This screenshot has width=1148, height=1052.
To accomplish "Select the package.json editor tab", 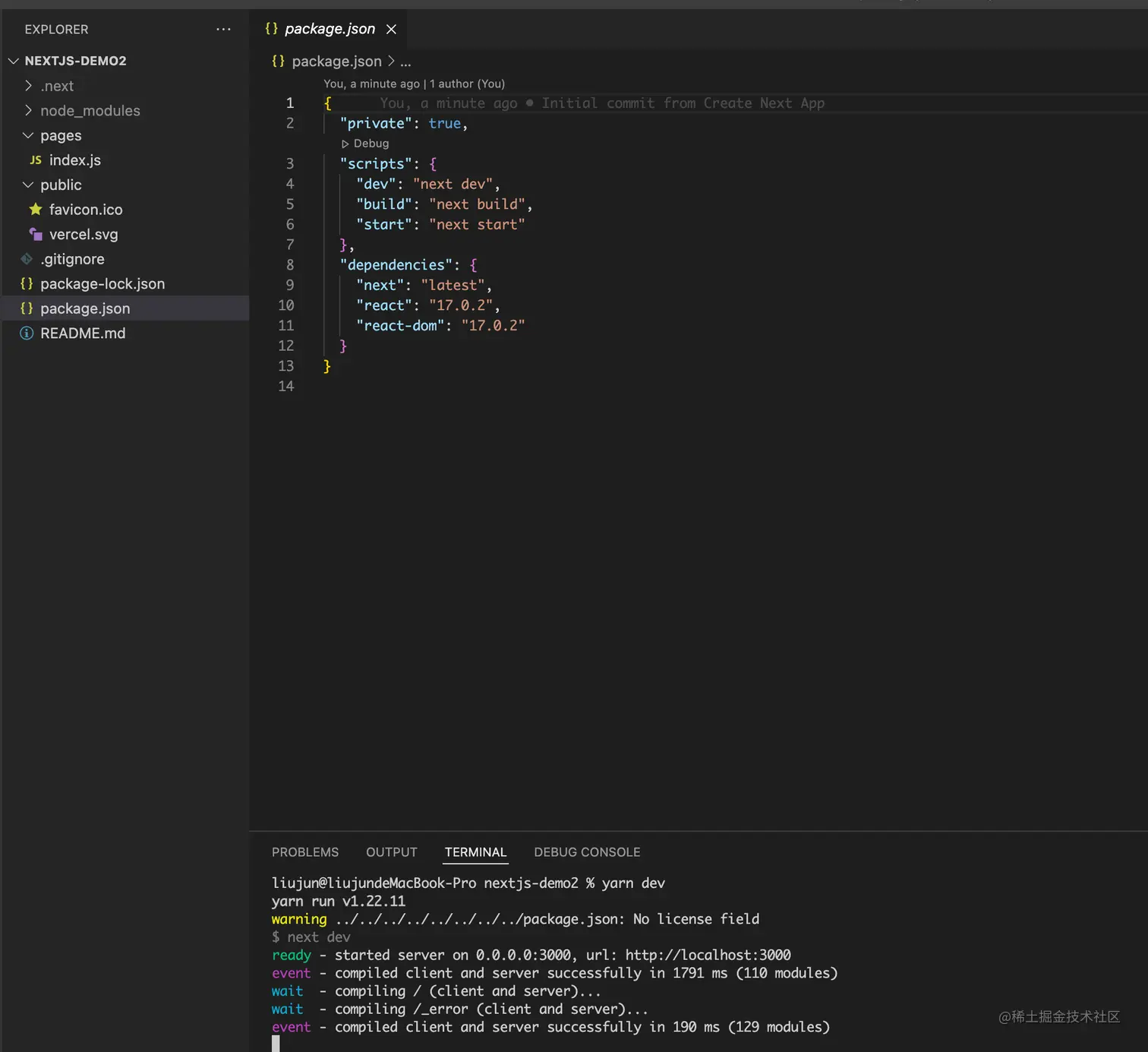I will pyautogui.click(x=330, y=29).
